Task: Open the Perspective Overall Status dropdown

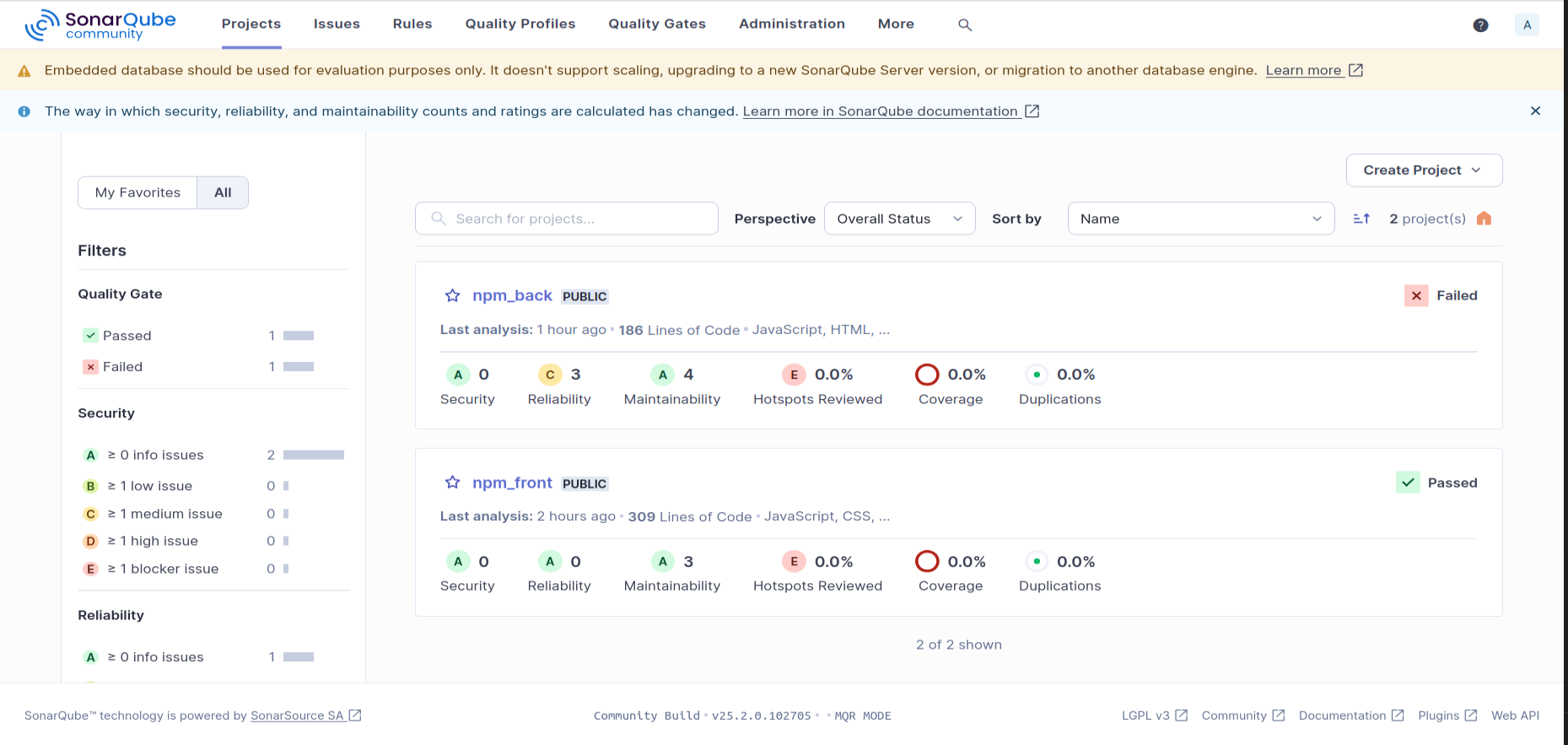Action: click(899, 219)
